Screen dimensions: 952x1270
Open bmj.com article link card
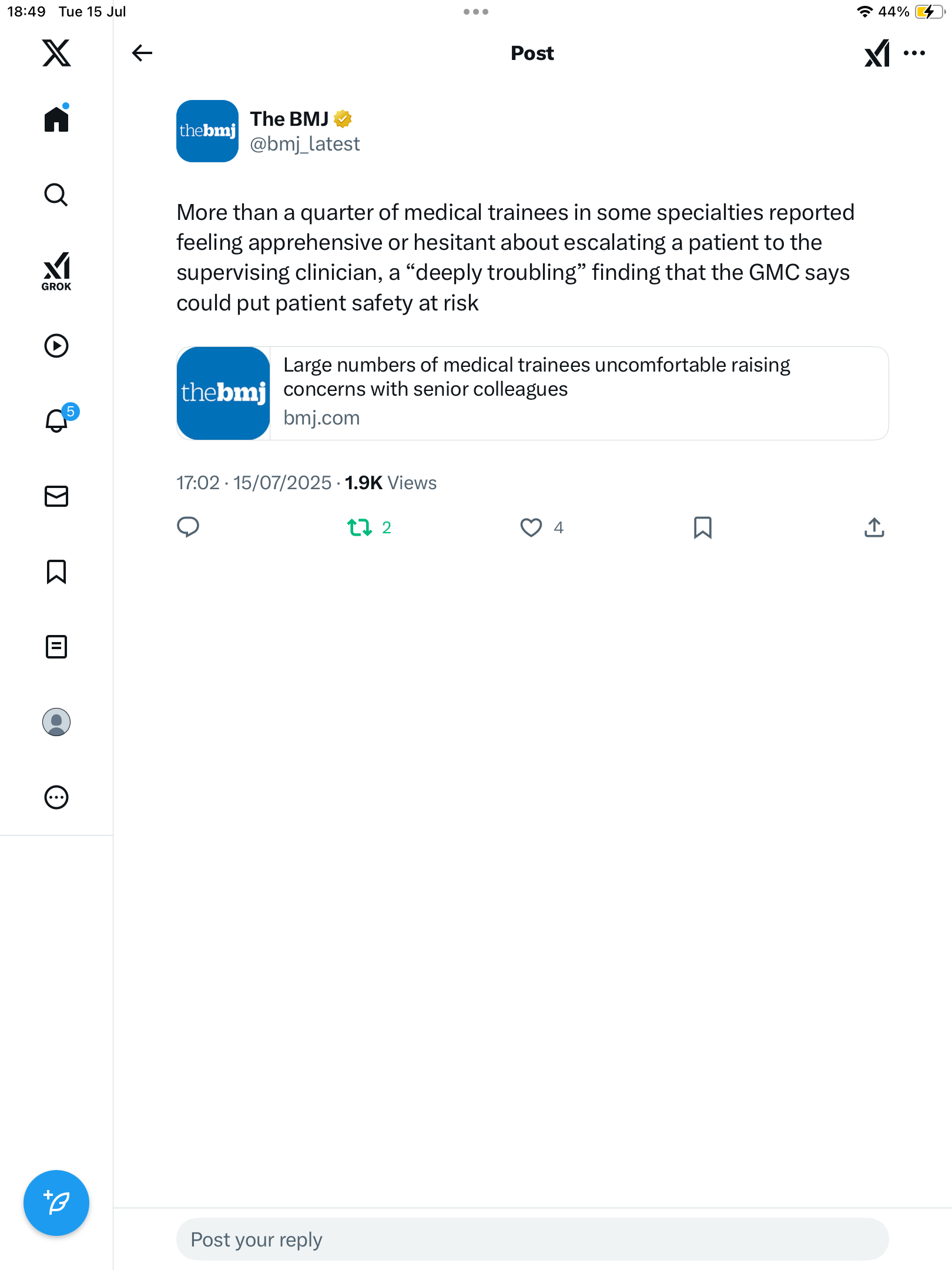tap(532, 393)
